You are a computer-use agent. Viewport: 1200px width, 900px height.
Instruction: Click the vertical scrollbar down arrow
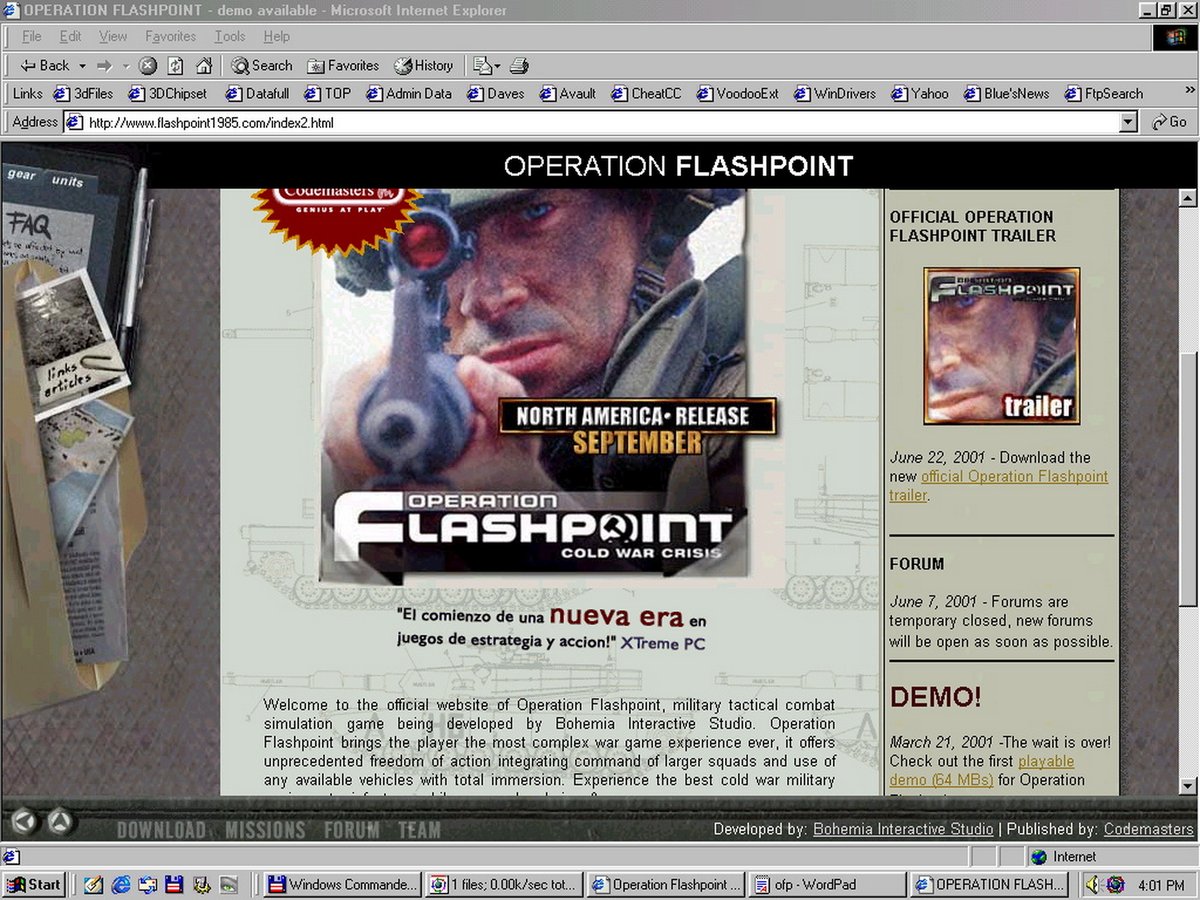coord(1188,786)
